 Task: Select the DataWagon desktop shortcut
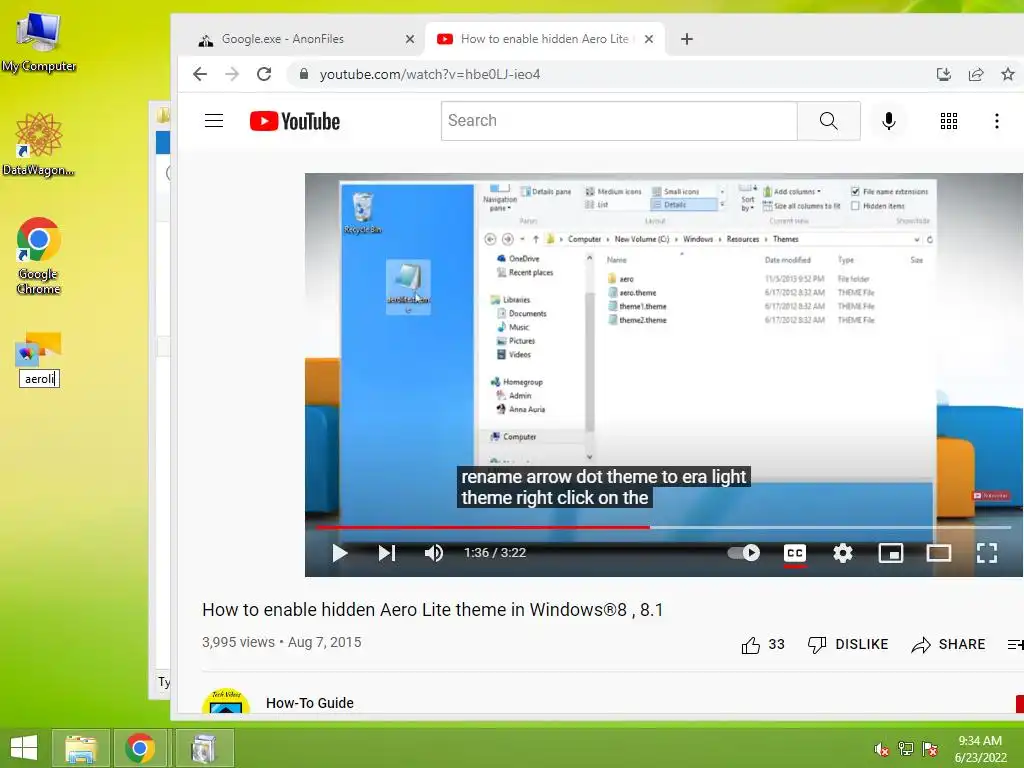(x=39, y=144)
